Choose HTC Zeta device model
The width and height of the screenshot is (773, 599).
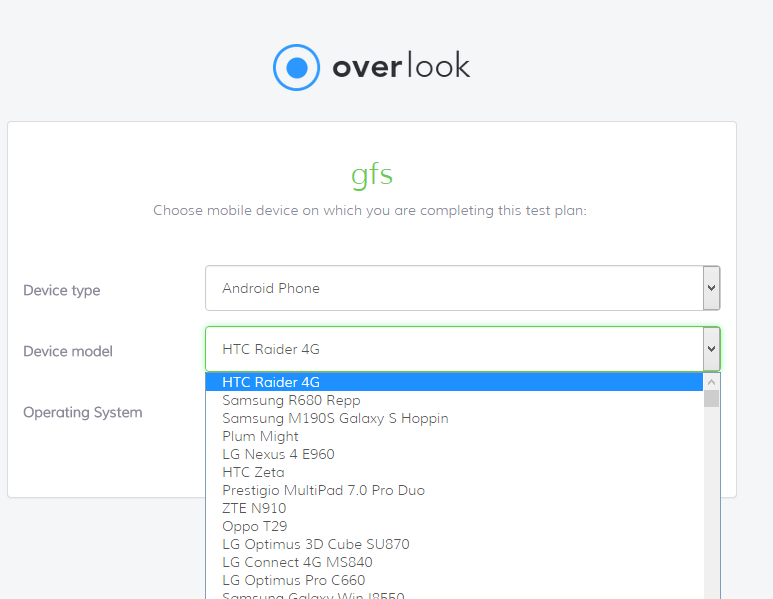click(454, 472)
